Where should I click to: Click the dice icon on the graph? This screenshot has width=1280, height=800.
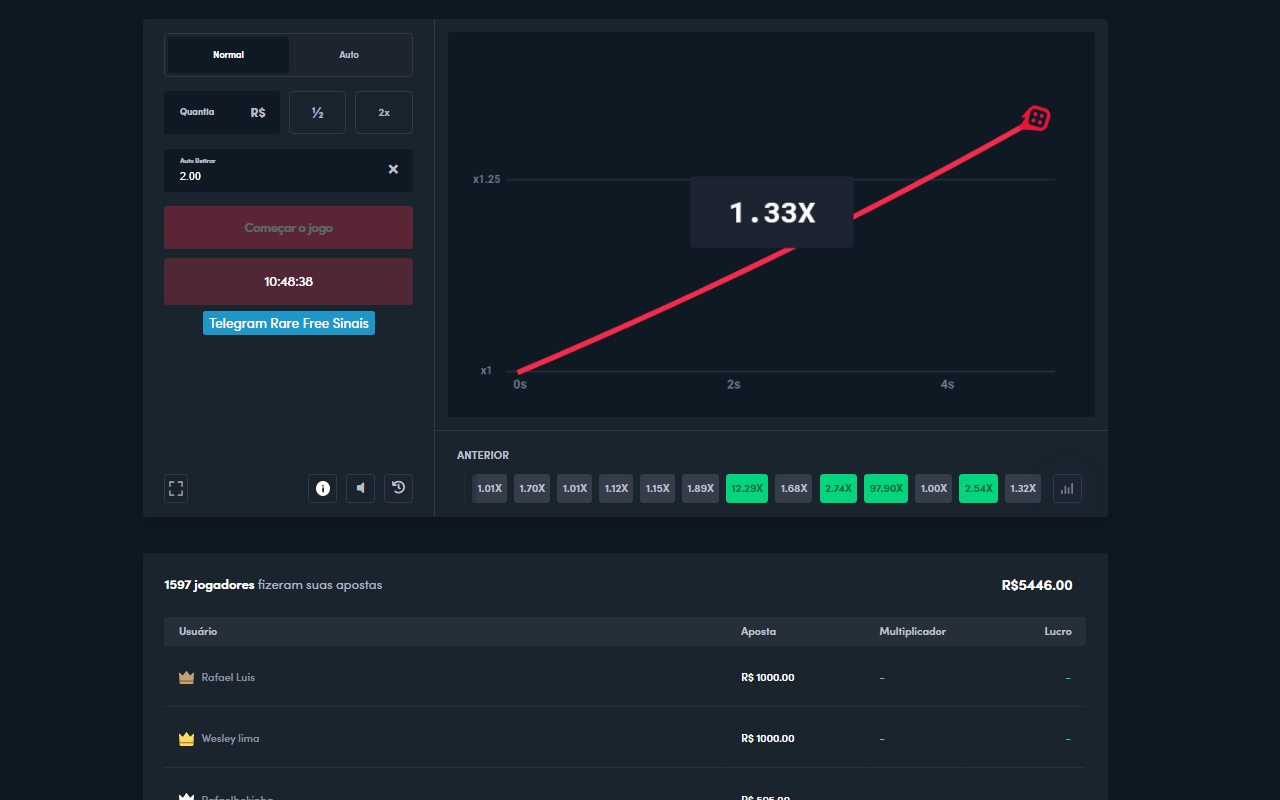point(1037,119)
